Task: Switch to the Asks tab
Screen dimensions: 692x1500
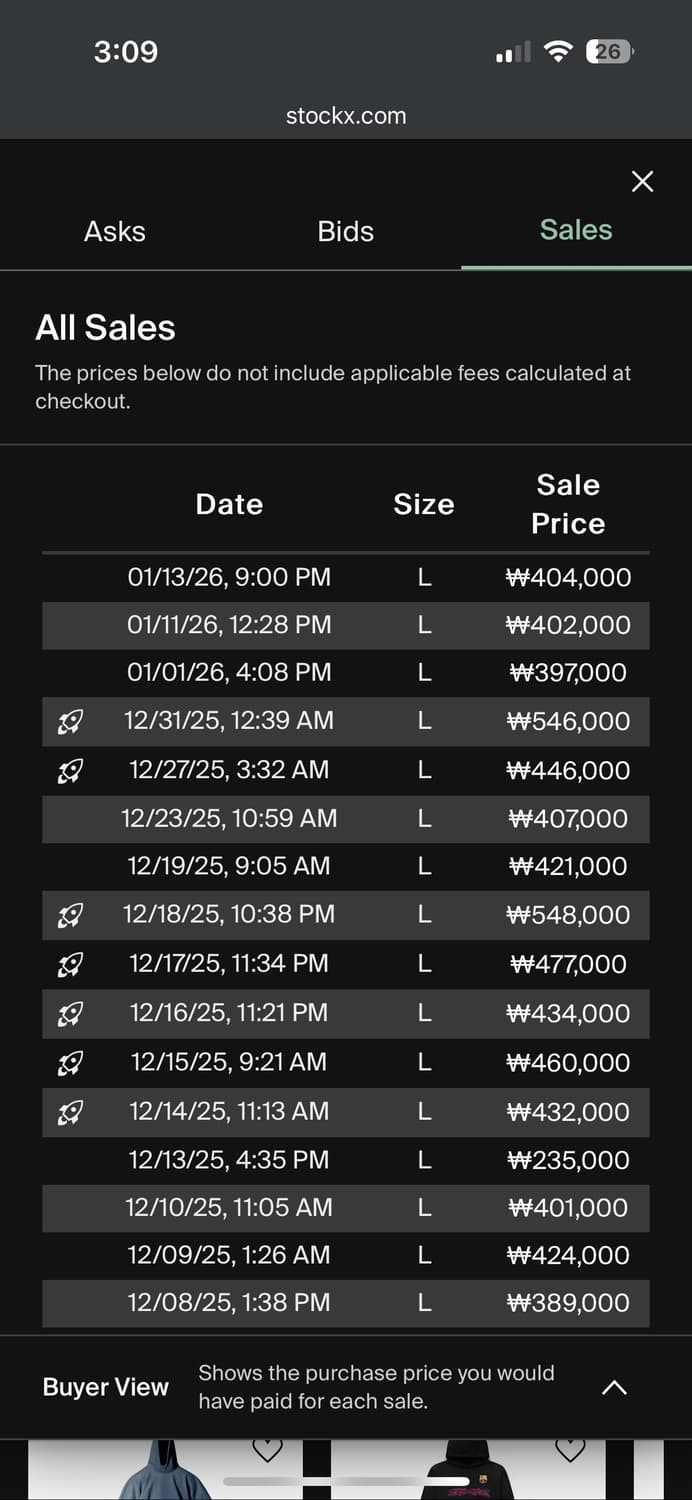Action: click(x=115, y=231)
